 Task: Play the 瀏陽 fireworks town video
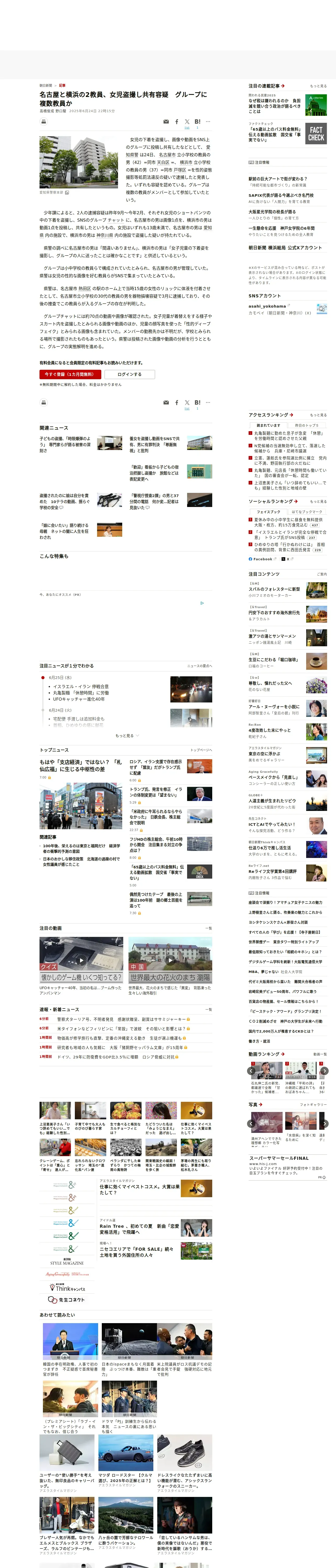coord(170,960)
